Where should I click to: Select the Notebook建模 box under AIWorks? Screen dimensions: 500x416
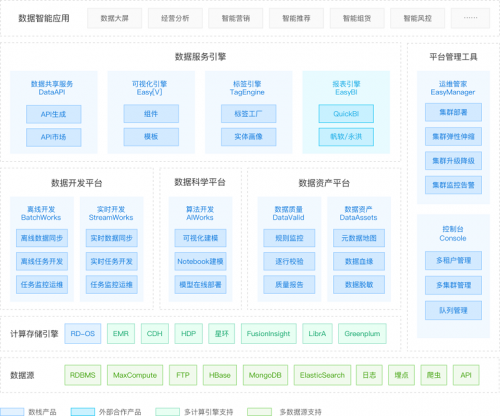point(200,261)
